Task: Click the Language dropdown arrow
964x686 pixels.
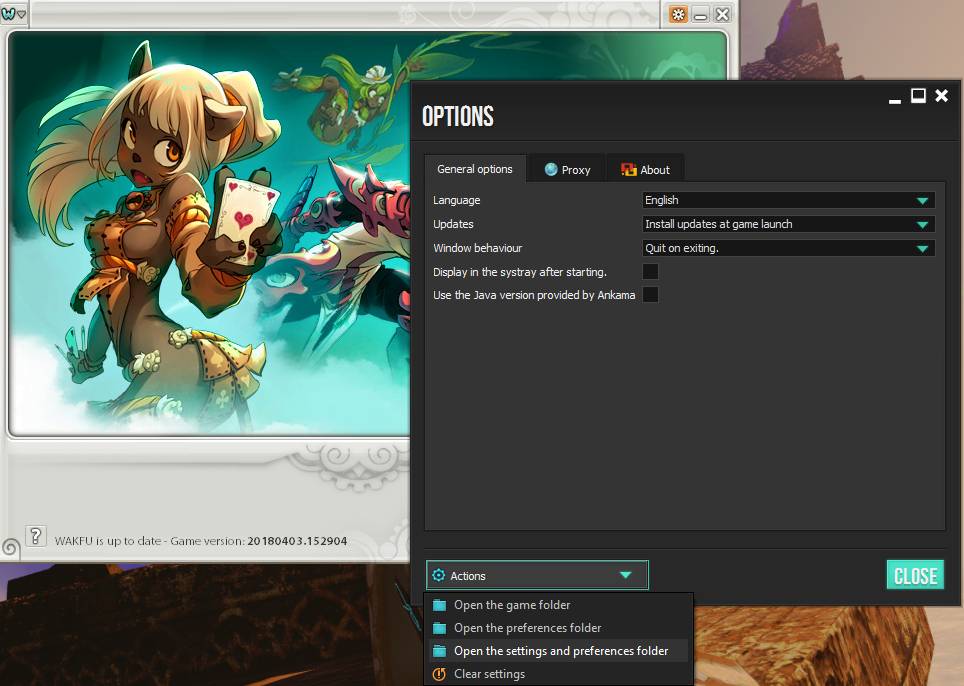Action: (922, 201)
